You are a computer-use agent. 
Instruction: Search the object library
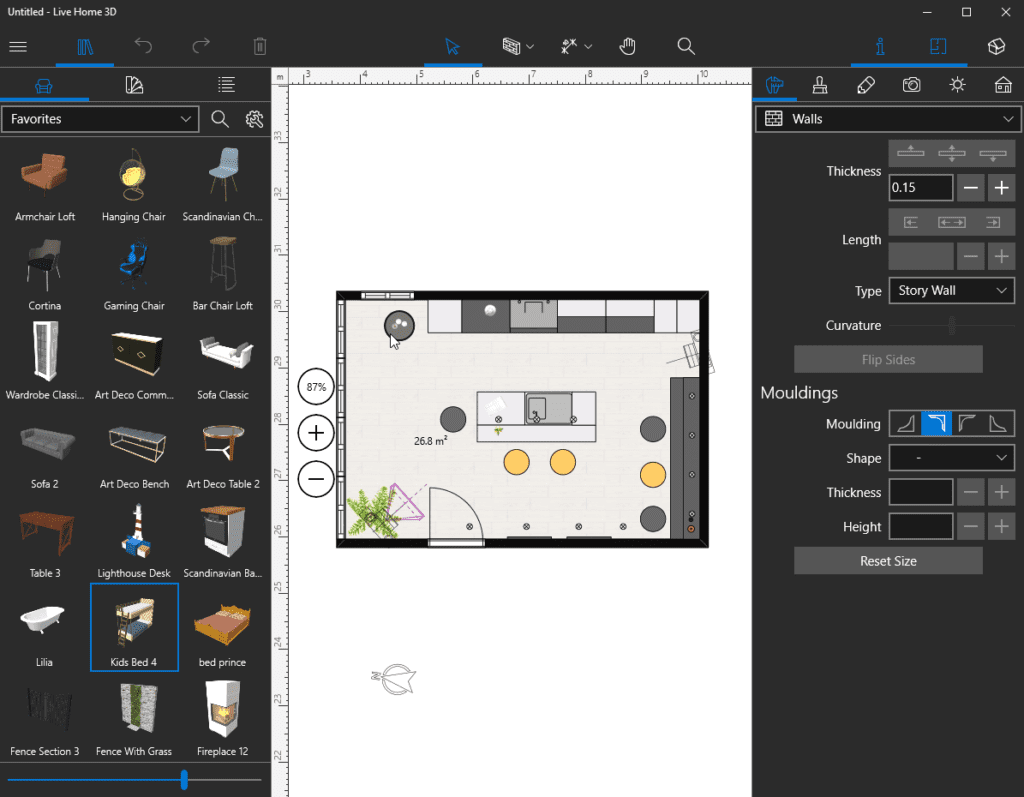pyautogui.click(x=220, y=119)
